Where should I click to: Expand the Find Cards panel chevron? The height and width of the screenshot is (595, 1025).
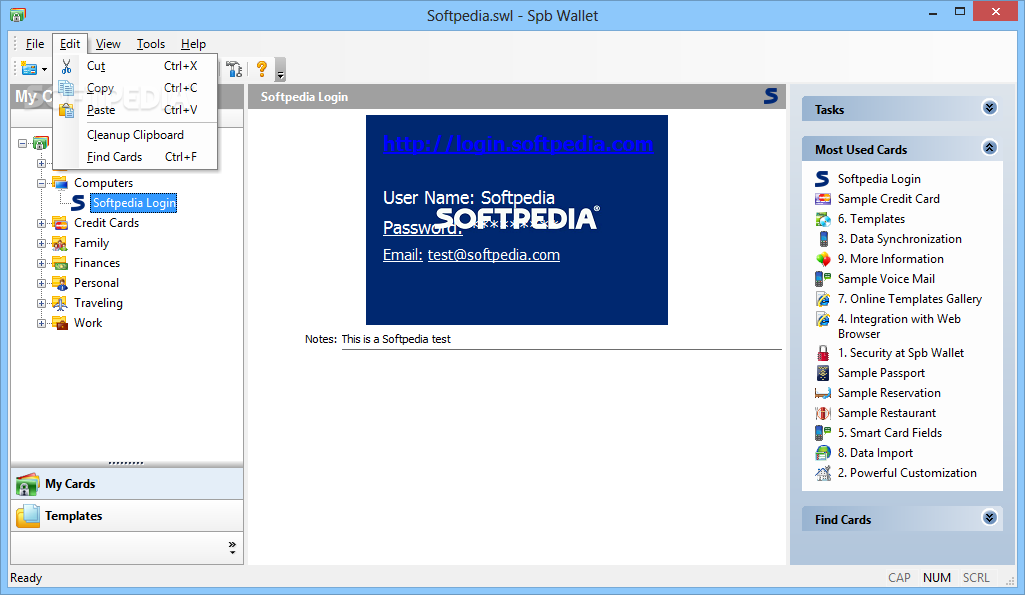pos(989,518)
